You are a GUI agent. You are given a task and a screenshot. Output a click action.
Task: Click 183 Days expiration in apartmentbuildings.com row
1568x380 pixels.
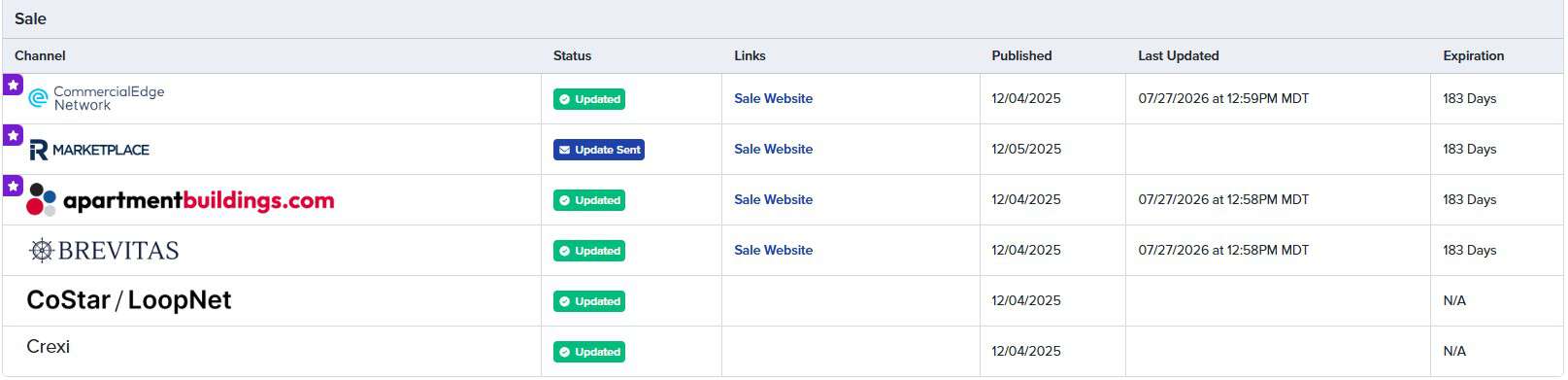point(1470,199)
